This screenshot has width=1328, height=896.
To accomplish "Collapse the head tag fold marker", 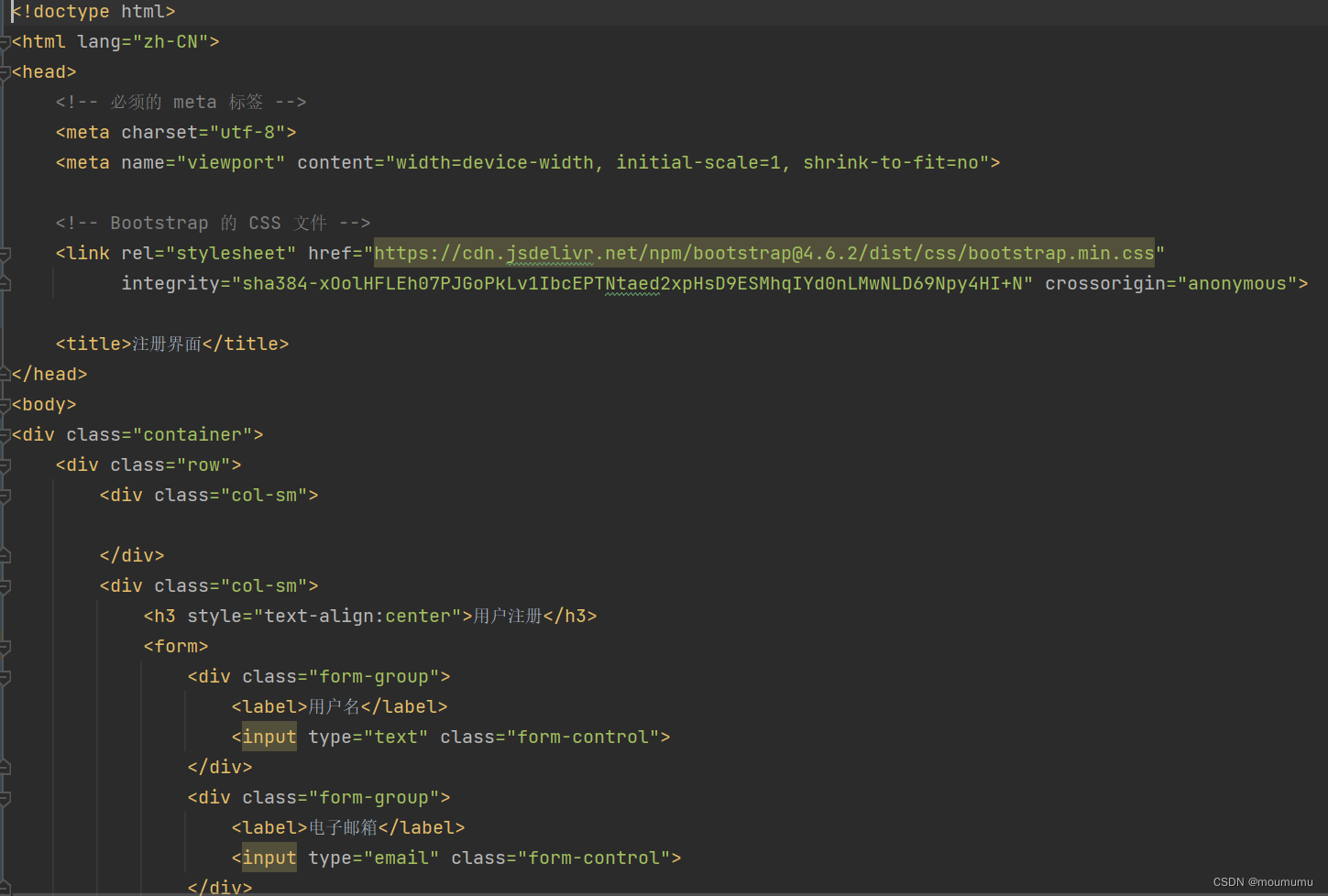I will (5, 72).
